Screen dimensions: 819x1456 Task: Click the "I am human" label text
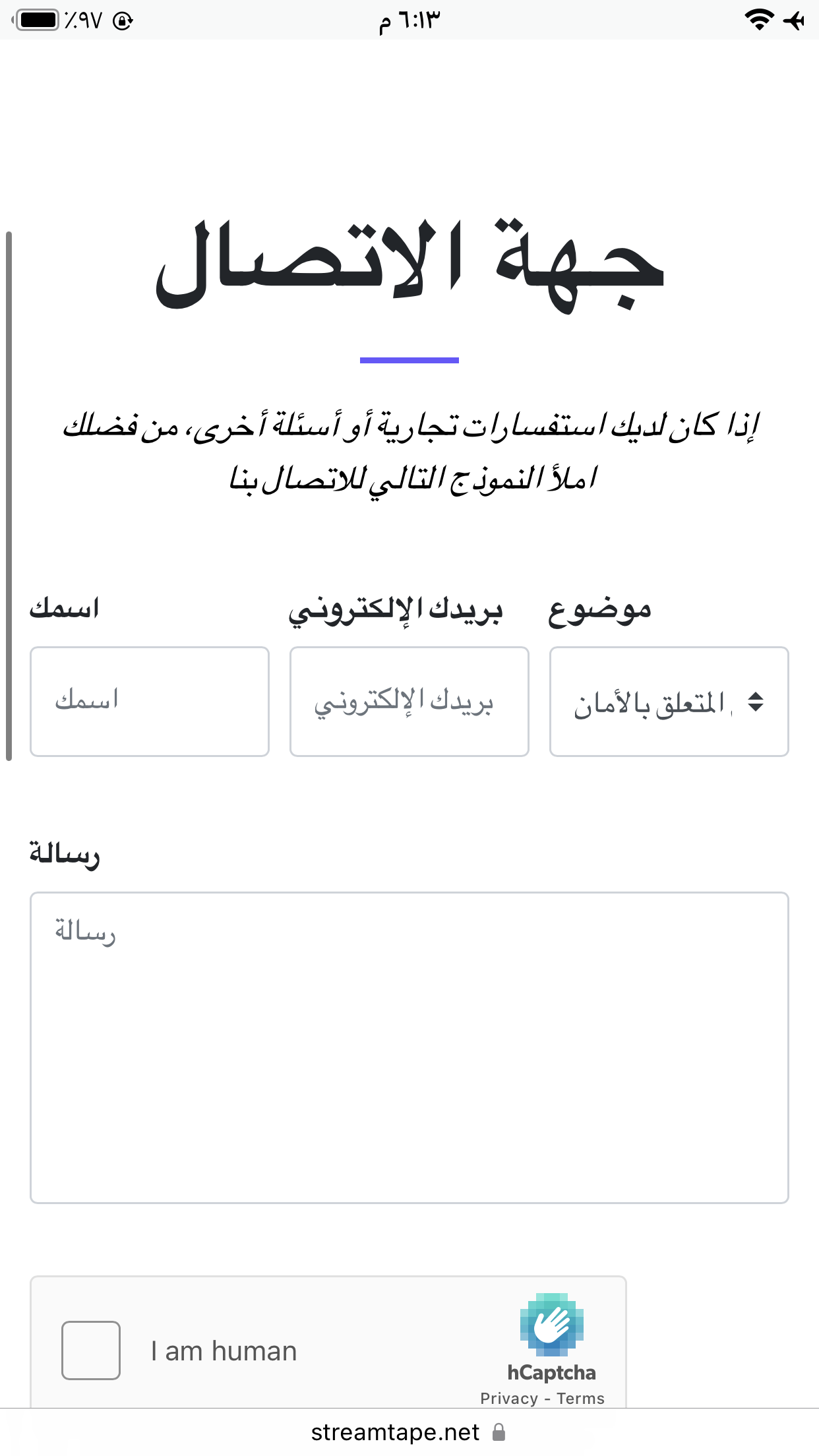(x=224, y=1351)
